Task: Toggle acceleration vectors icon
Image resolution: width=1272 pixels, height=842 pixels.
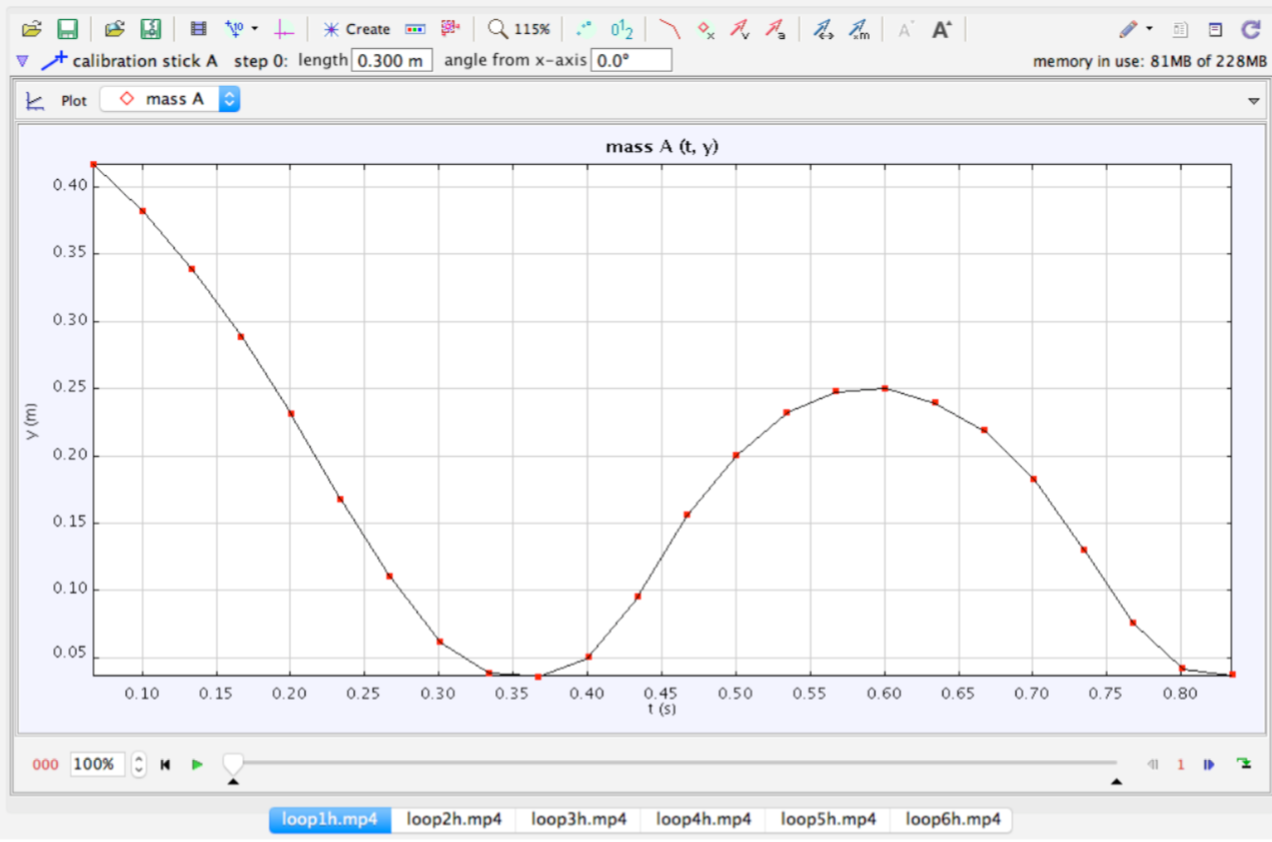Action: 775,29
